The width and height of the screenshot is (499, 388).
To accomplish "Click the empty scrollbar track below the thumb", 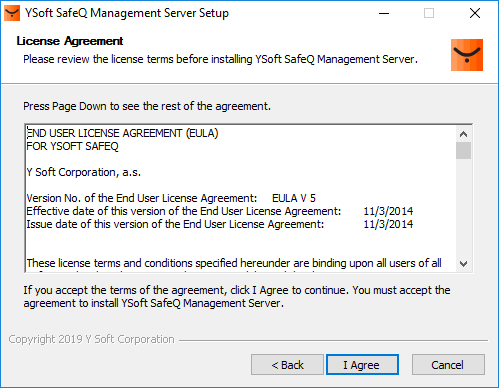I will pyautogui.click(x=463, y=207).
